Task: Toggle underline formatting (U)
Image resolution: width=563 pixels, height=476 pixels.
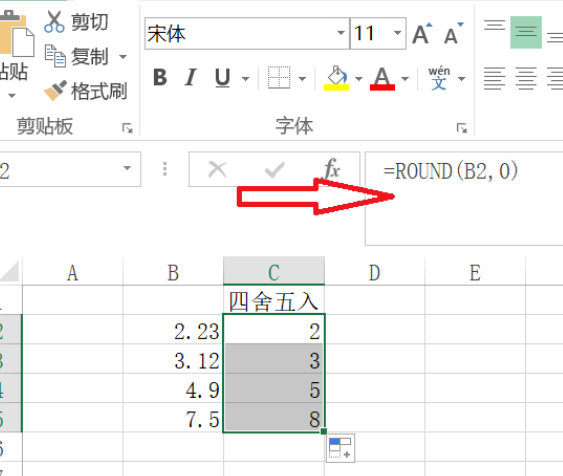Action: (222, 77)
